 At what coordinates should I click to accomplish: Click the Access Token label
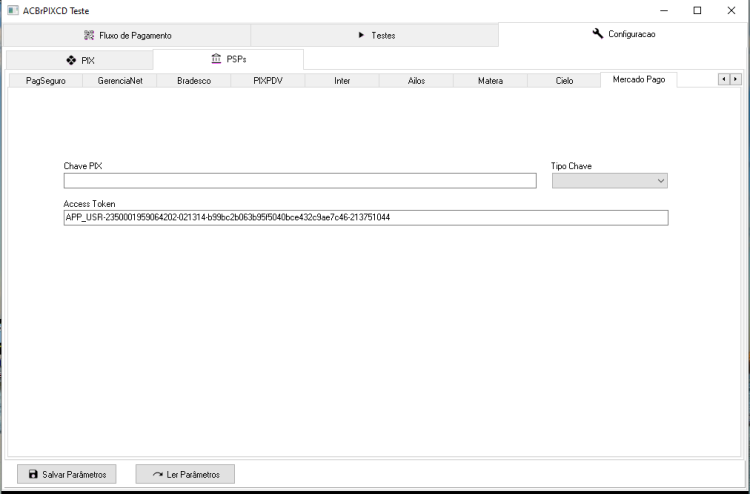89,204
